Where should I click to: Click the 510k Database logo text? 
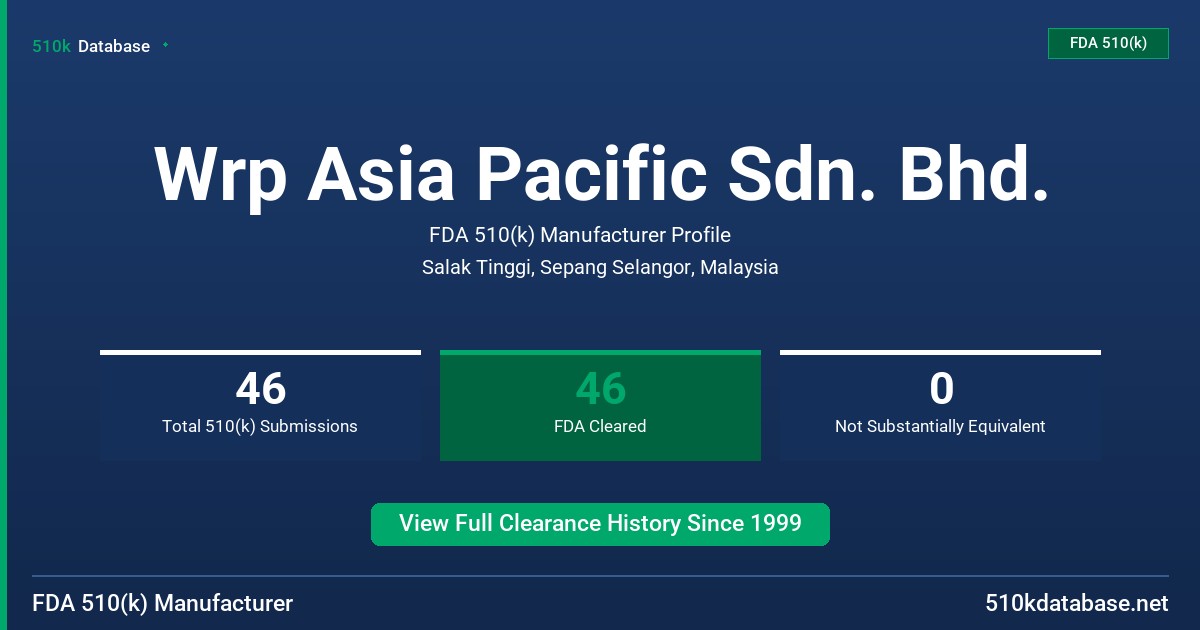(91, 46)
